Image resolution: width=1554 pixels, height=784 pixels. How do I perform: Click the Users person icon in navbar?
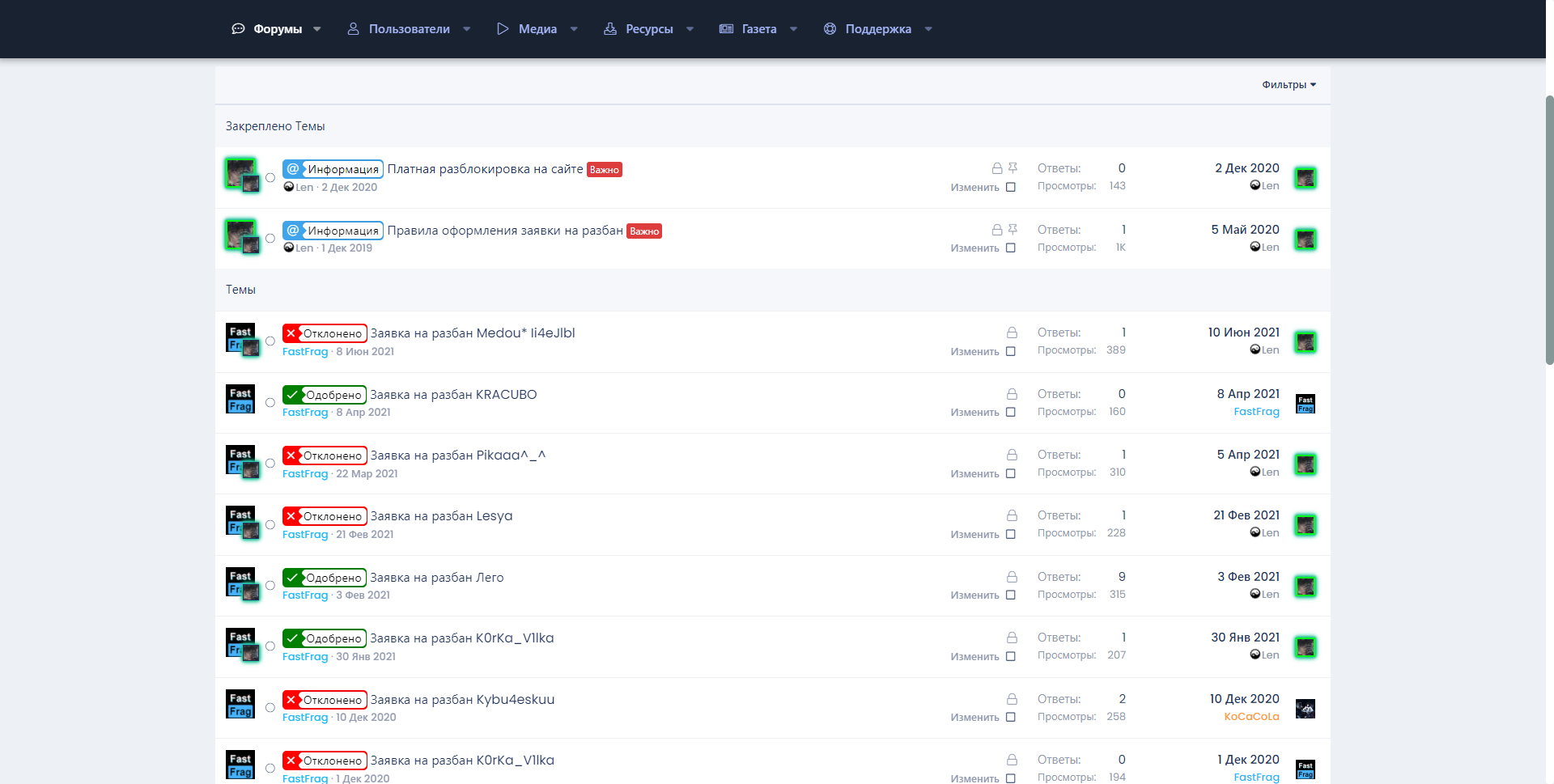(353, 29)
